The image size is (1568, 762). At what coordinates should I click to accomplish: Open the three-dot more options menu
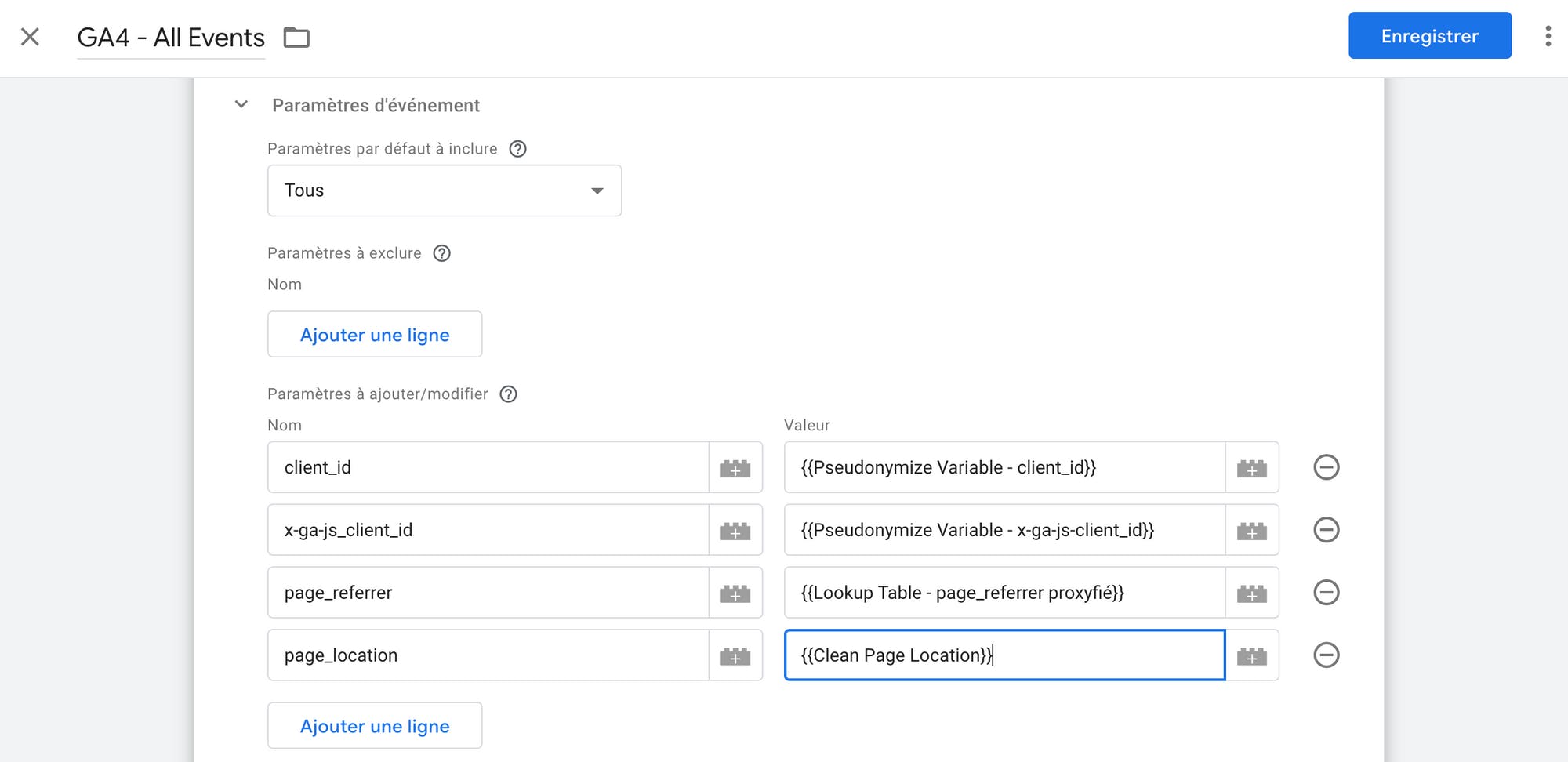pos(1548,36)
